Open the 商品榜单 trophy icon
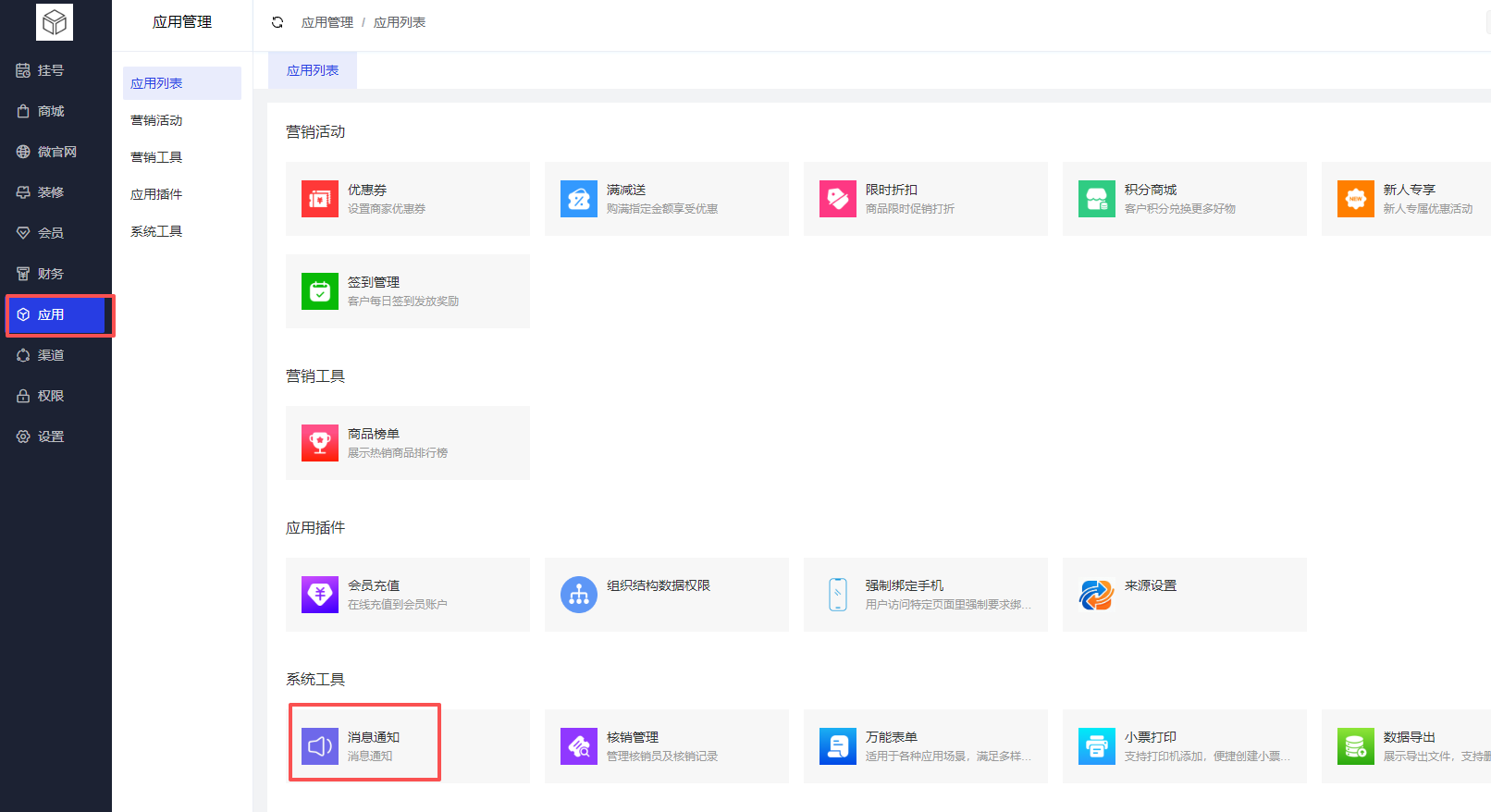1491x812 pixels. tap(320, 443)
